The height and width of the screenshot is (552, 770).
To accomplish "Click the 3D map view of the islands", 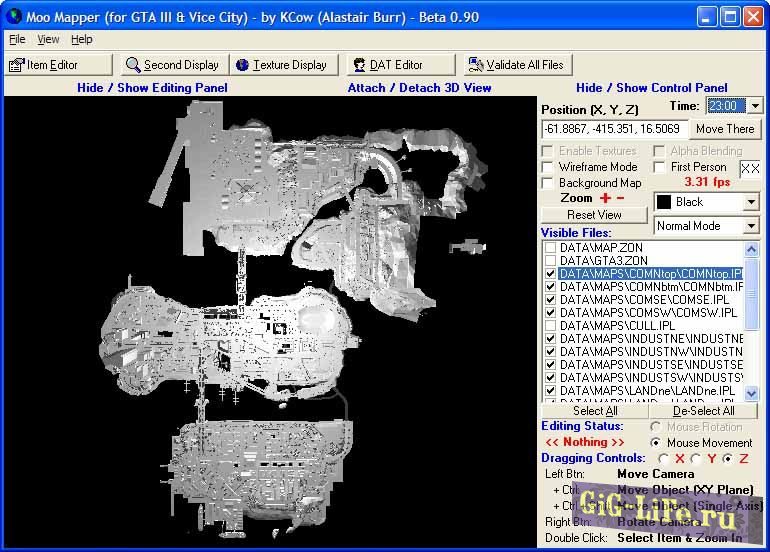I will click(270, 322).
